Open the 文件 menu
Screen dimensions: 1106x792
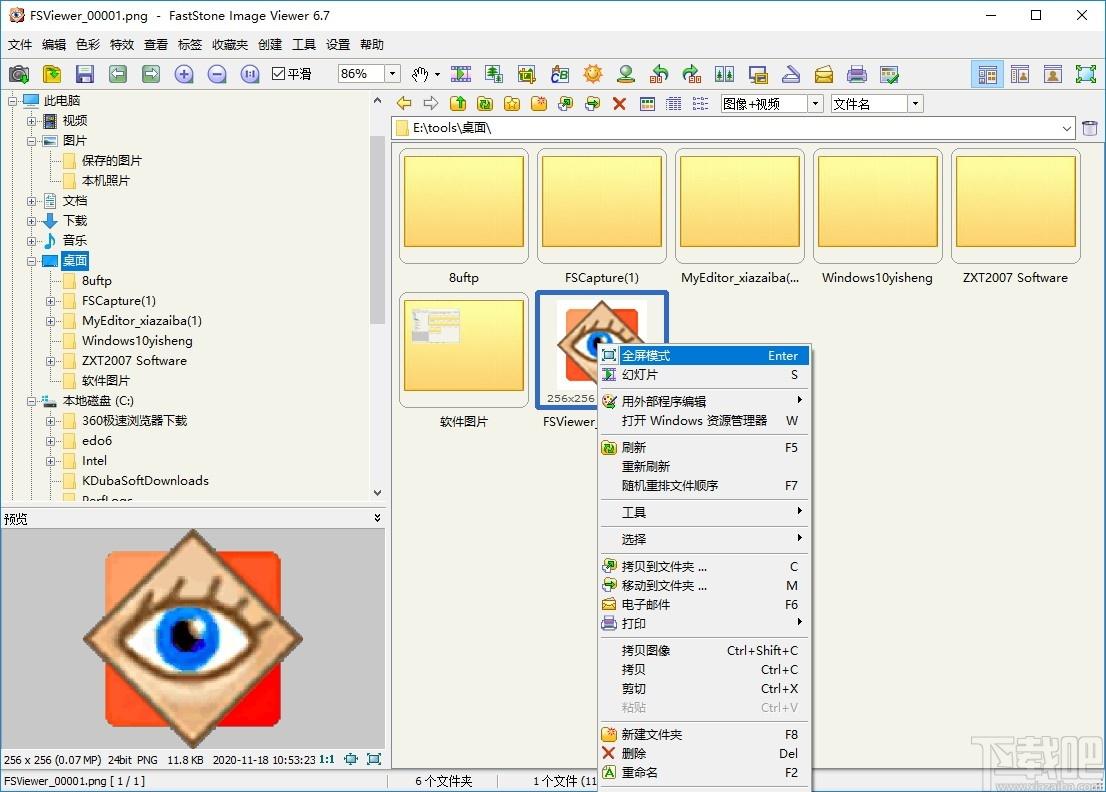tap(20, 44)
